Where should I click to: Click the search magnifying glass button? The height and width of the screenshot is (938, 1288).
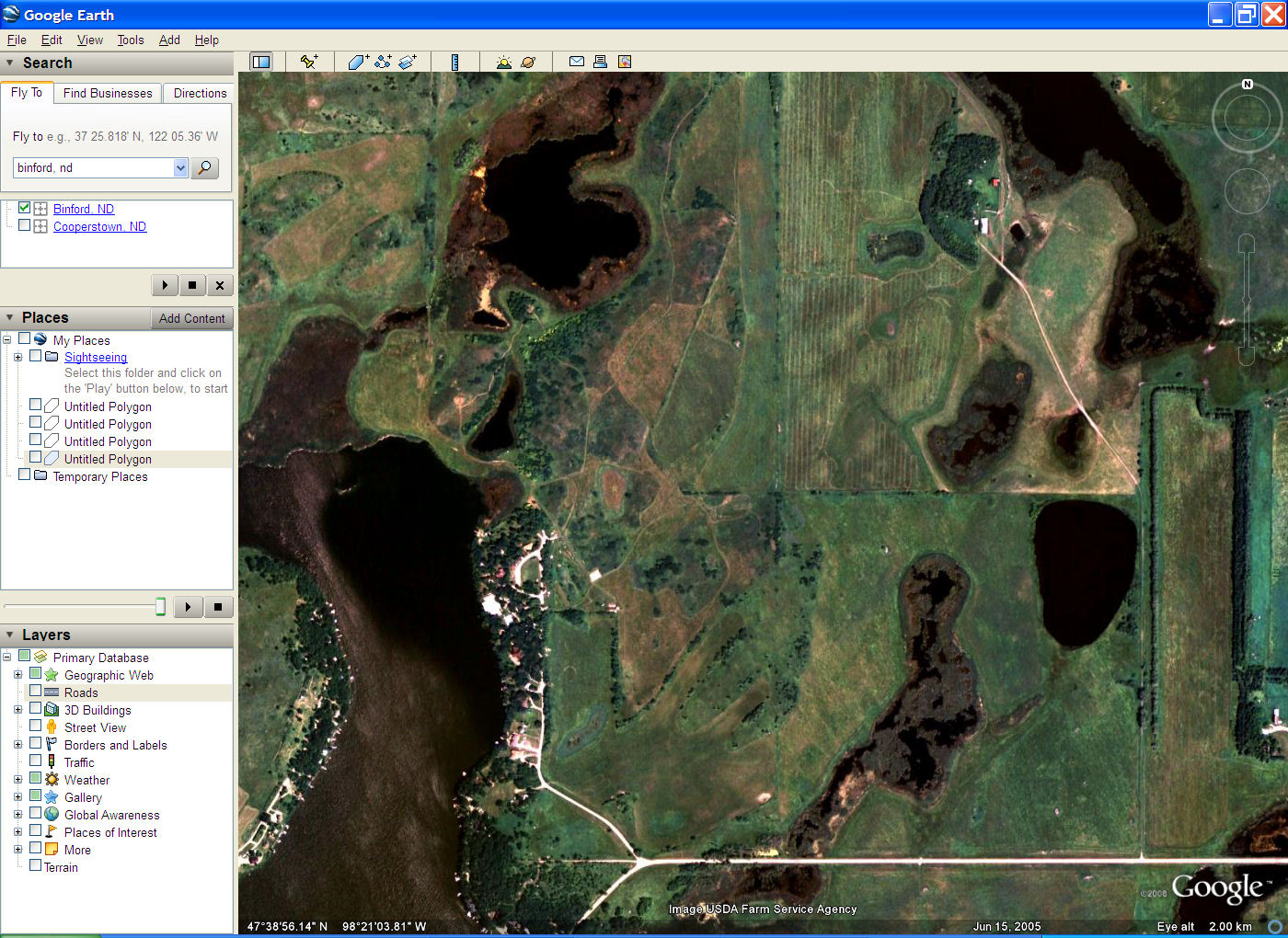click(204, 167)
